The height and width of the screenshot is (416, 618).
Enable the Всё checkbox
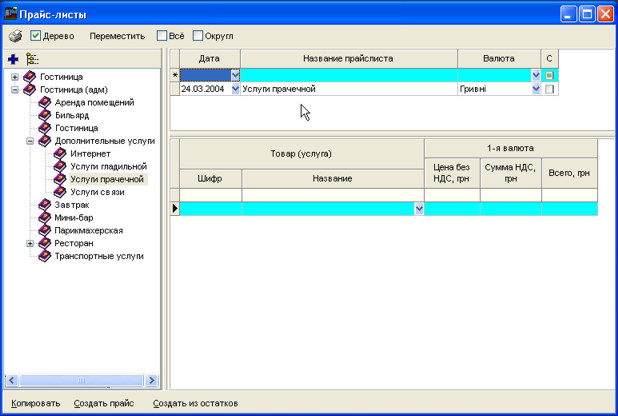(x=162, y=36)
